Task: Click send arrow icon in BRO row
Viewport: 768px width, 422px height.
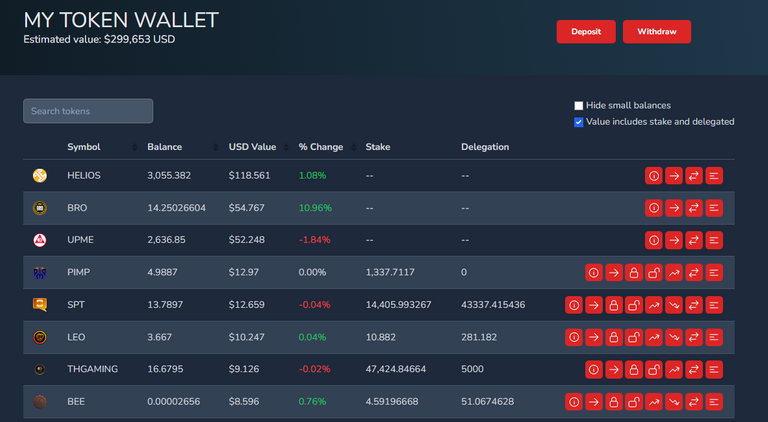Action: click(674, 208)
